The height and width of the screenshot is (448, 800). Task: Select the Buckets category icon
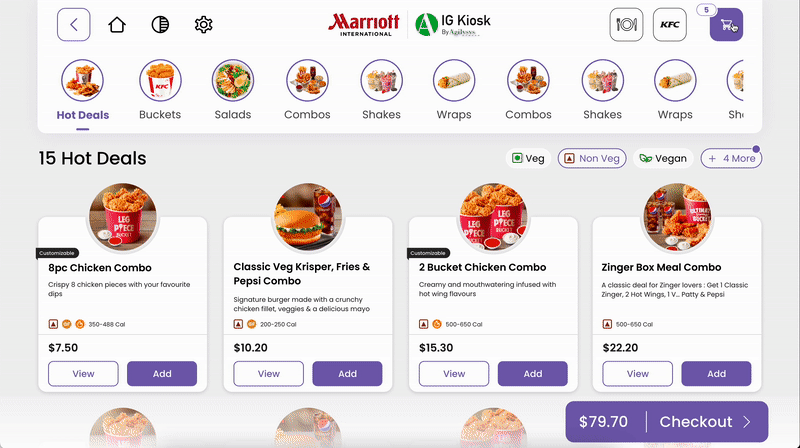coord(160,81)
